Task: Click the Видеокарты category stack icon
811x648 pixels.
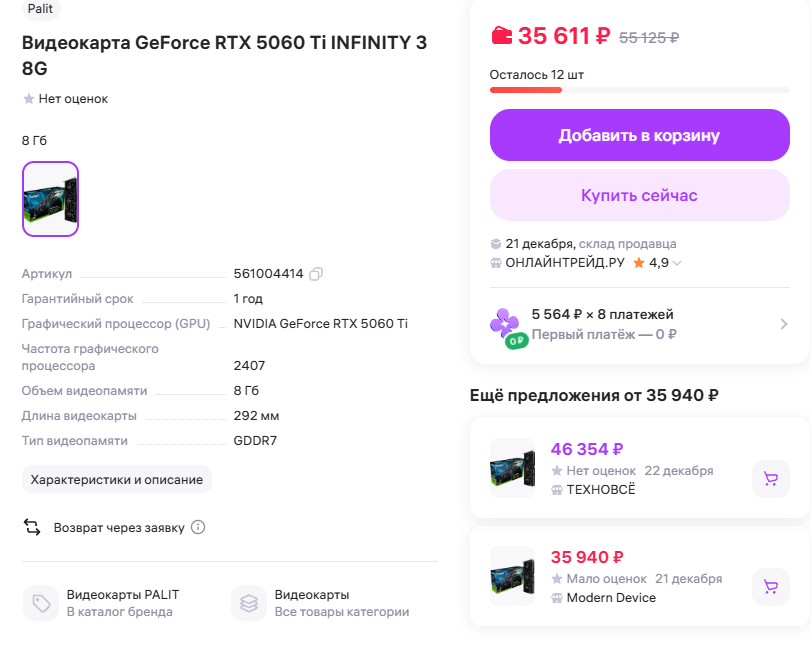Action: click(249, 603)
